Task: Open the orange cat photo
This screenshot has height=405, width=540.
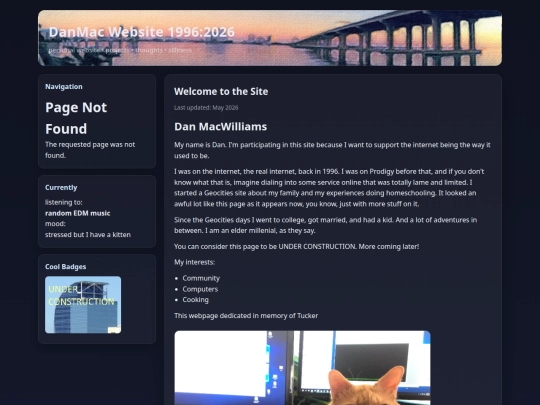Action: [x=302, y=368]
